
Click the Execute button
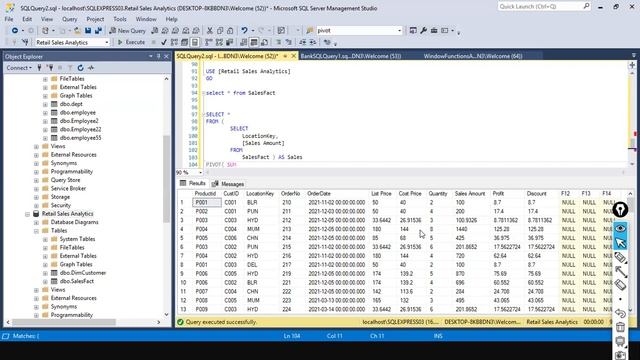[x=131, y=42]
